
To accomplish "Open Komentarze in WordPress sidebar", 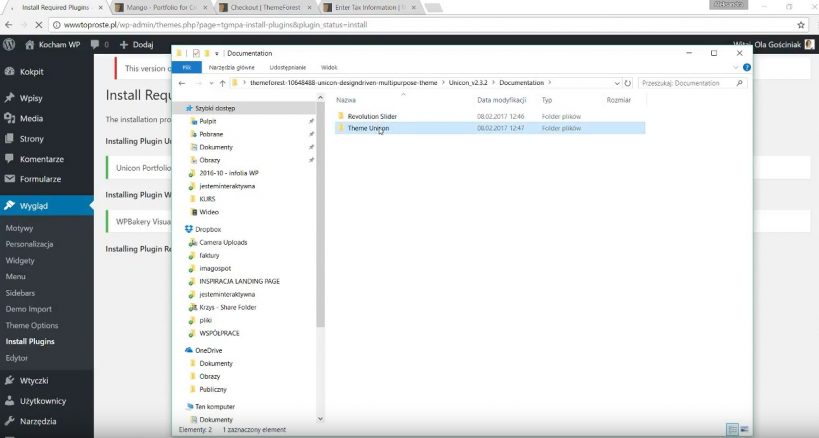I will click(41, 159).
